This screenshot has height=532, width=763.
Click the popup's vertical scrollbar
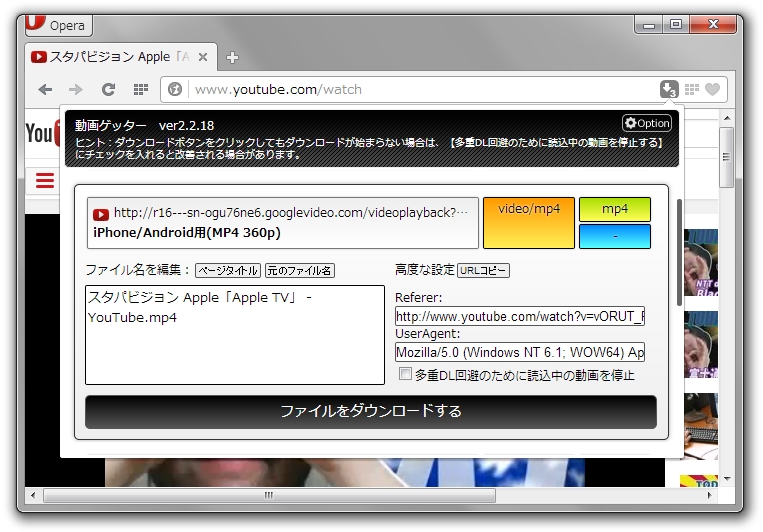679,252
